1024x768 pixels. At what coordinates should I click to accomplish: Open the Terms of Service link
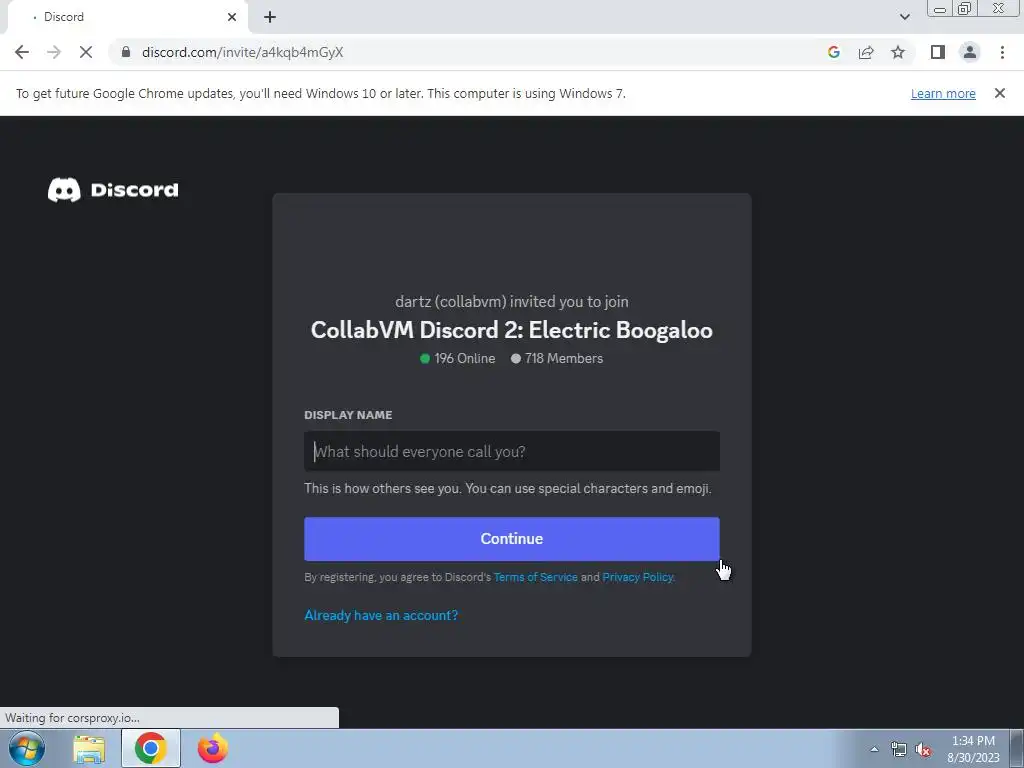coord(536,577)
